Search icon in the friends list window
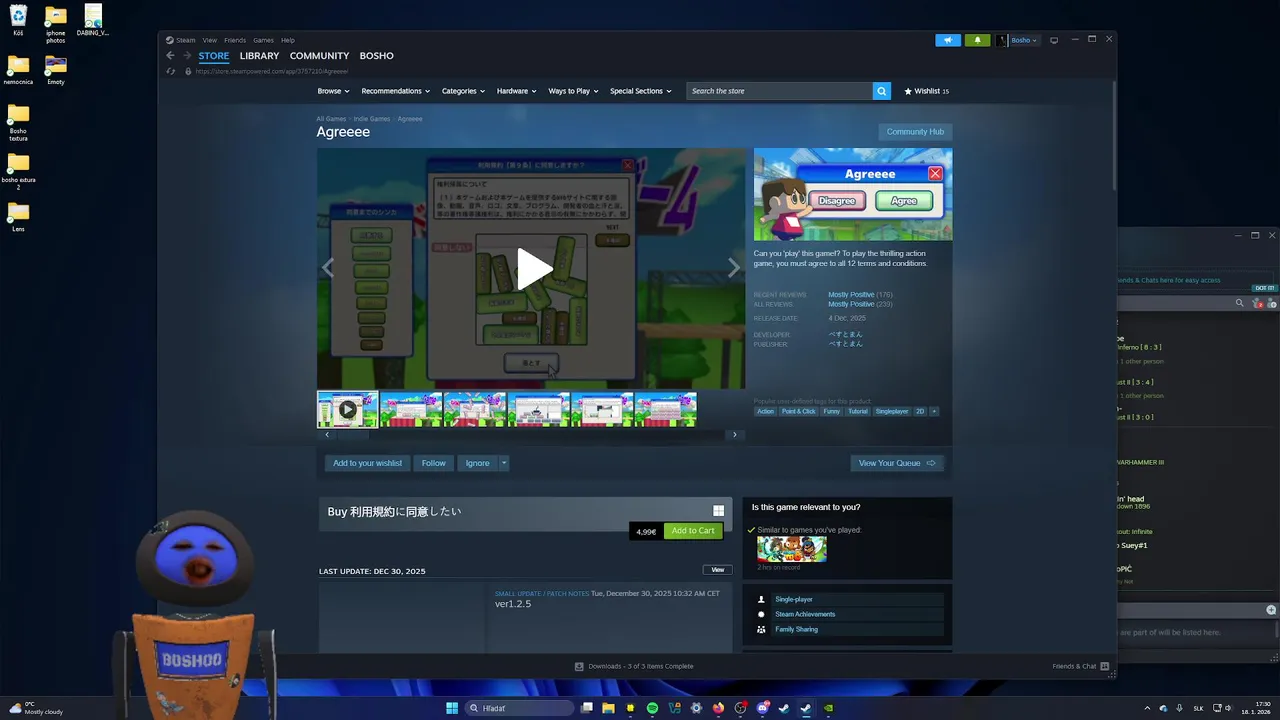The image size is (1280, 720). coord(1239,303)
